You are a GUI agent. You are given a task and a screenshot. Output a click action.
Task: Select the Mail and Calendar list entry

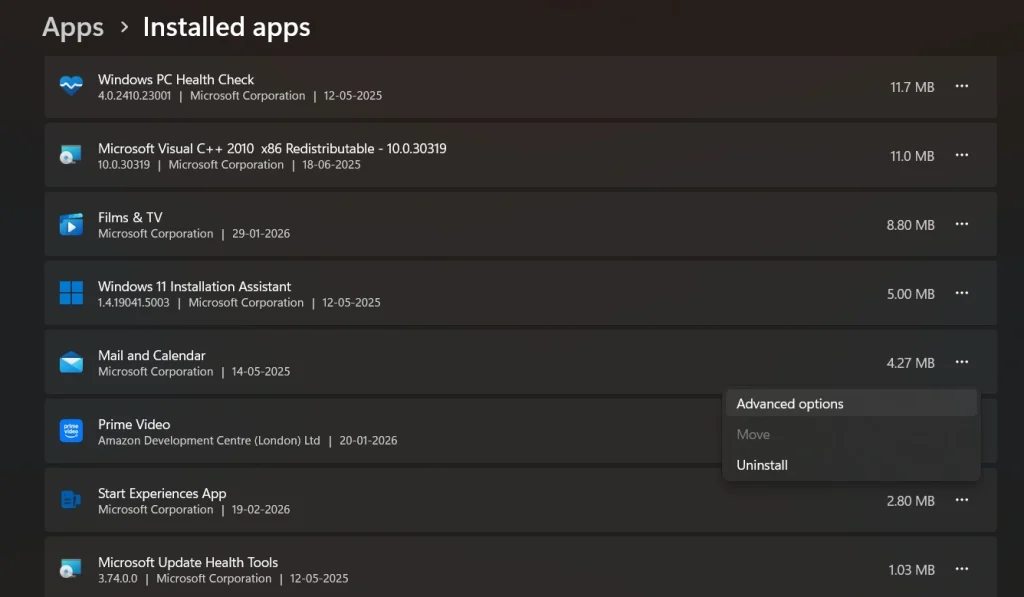click(400, 362)
